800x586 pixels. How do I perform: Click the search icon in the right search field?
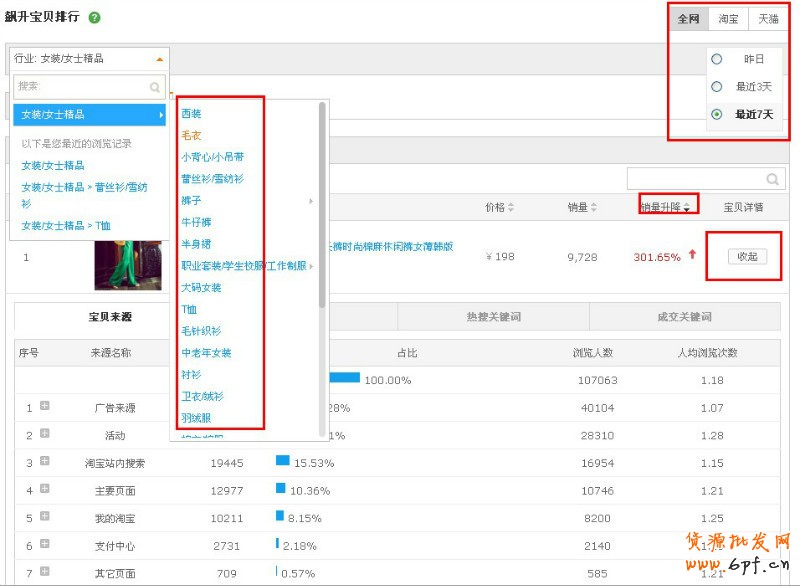point(772,179)
